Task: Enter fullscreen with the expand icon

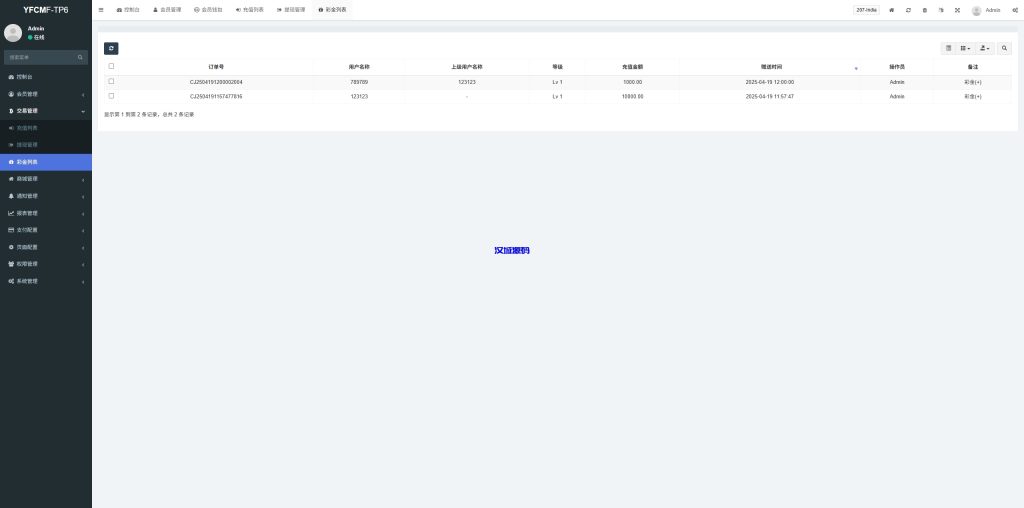Action: pyautogui.click(x=957, y=10)
